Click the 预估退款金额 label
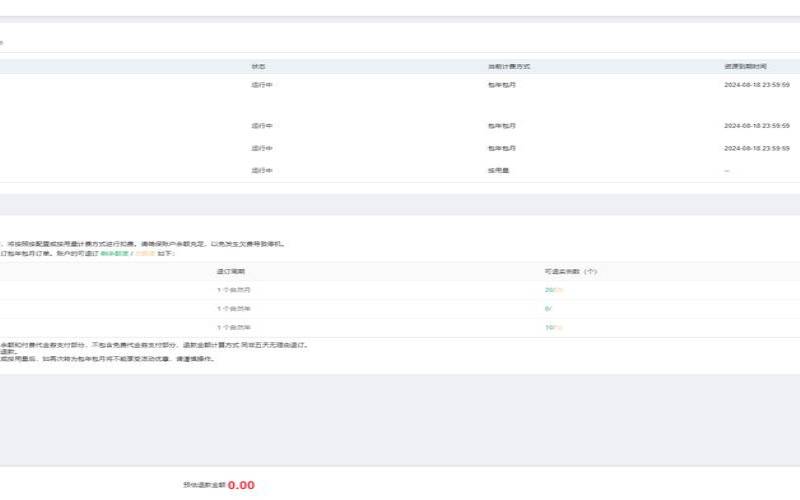The image size is (800, 500). coord(203,485)
